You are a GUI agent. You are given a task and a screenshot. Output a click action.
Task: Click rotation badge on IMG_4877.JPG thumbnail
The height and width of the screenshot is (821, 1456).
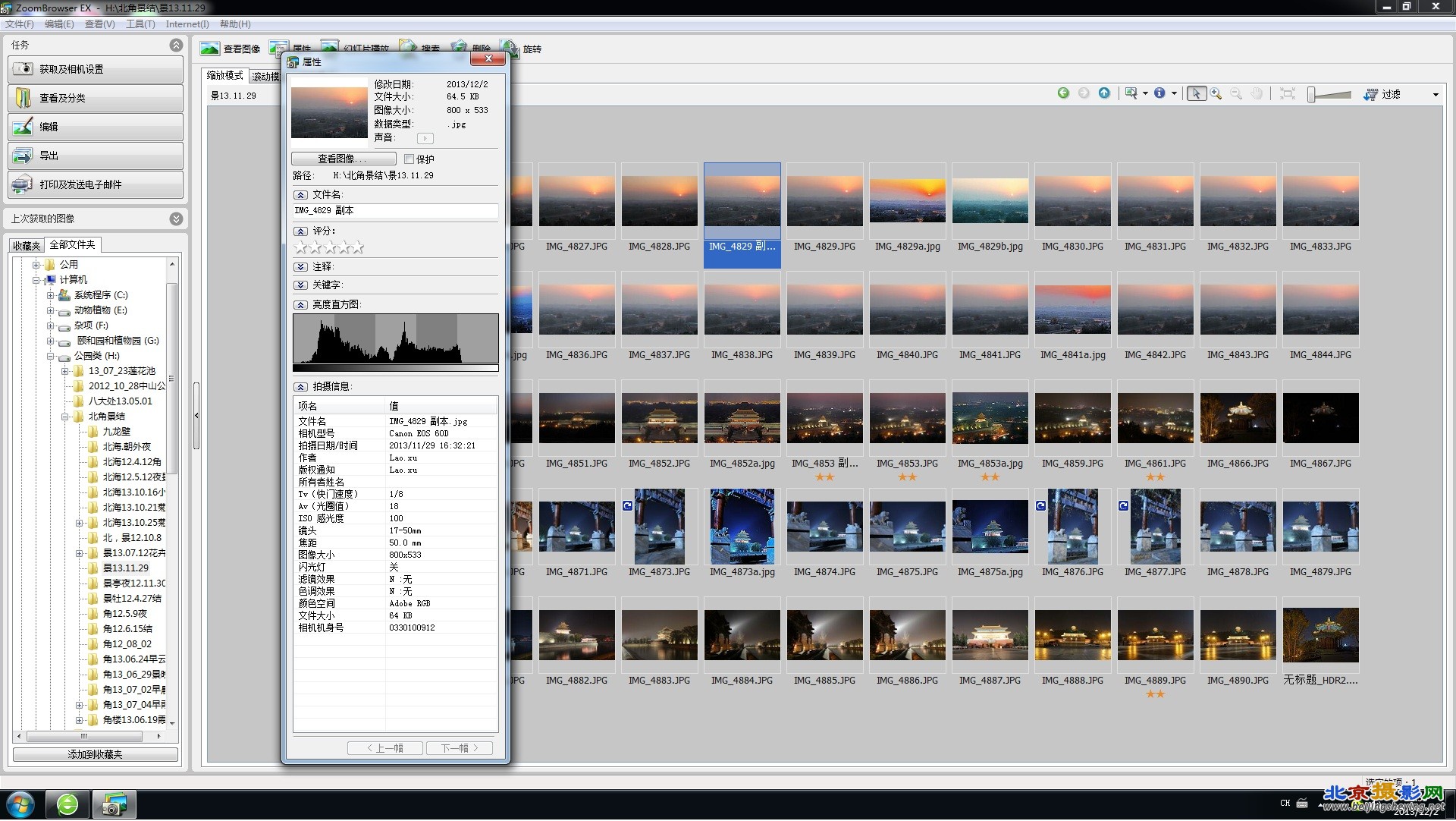(1123, 506)
